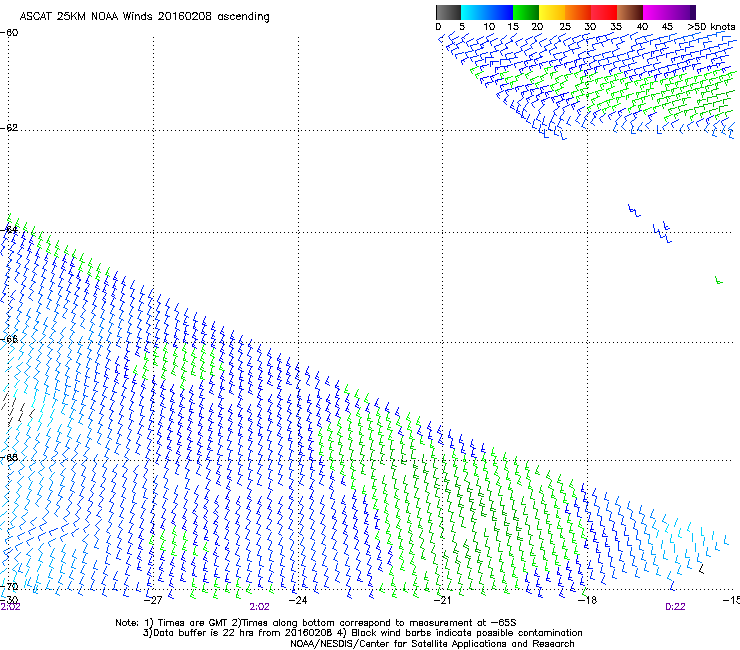The height and width of the screenshot is (650, 740).
Task: Click the data buffer 22 hrs note
Action: pyautogui.click(x=362, y=633)
